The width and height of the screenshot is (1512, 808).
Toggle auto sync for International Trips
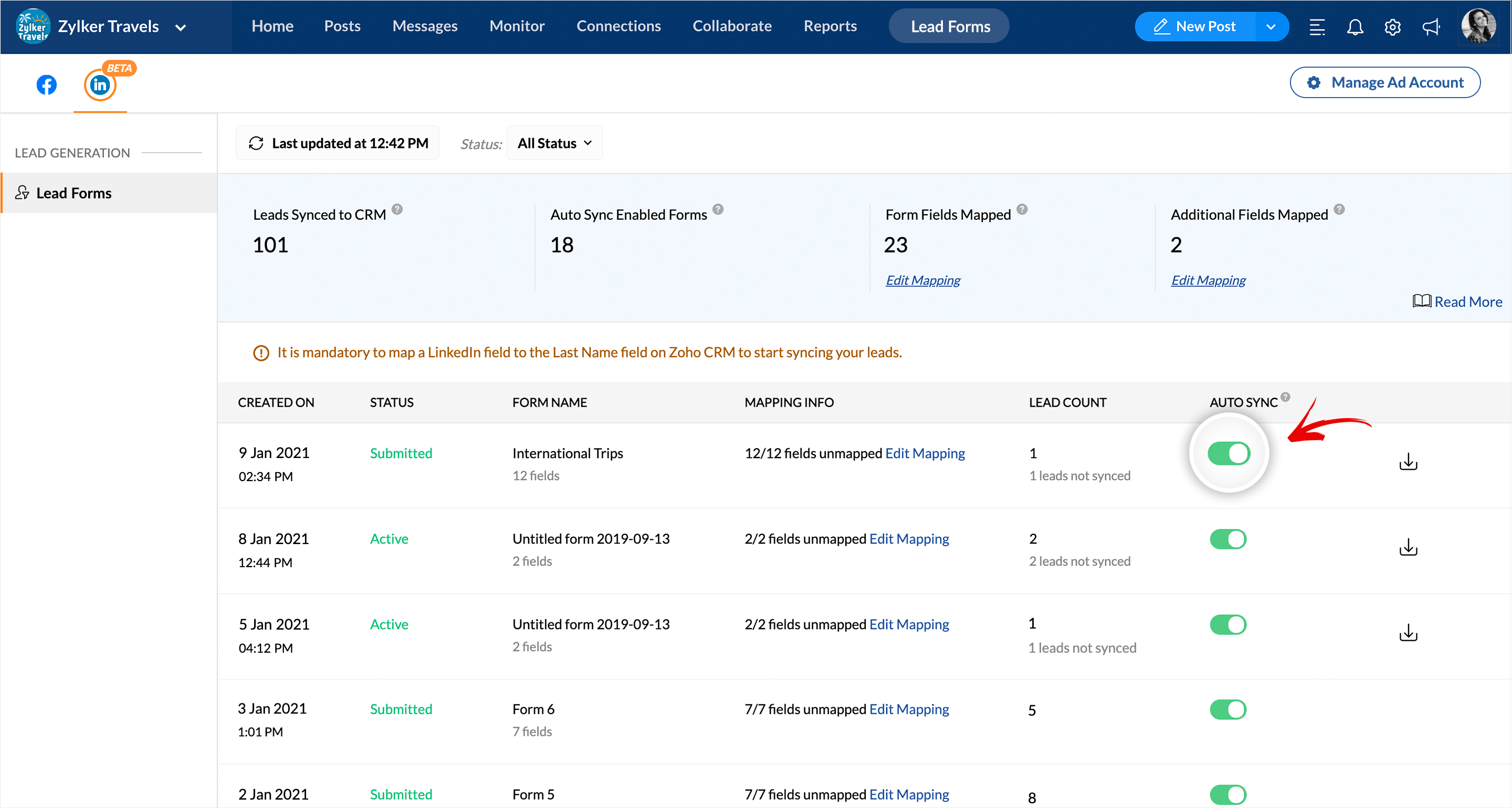pos(1228,453)
